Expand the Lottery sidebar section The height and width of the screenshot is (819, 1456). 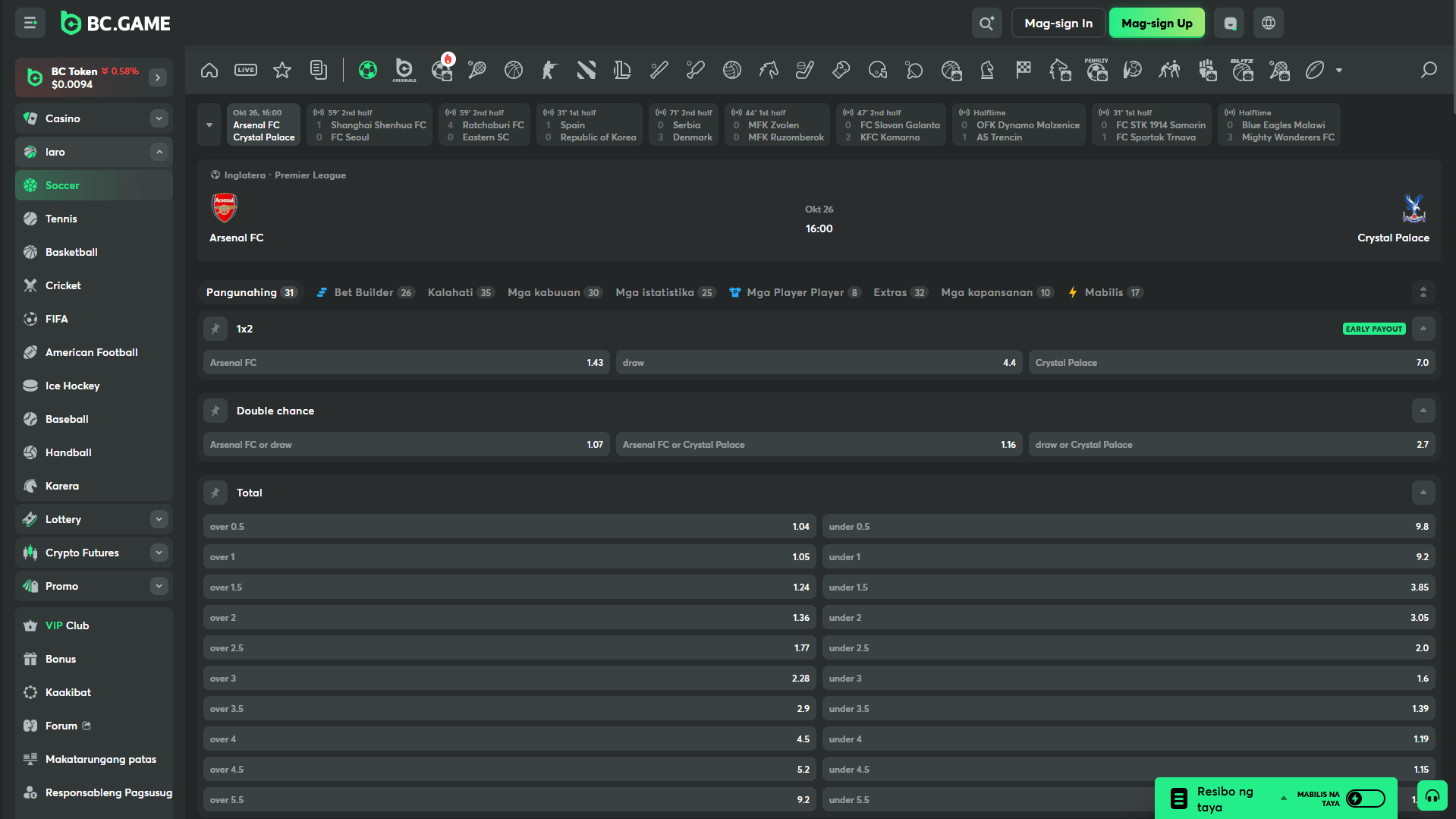(159, 519)
